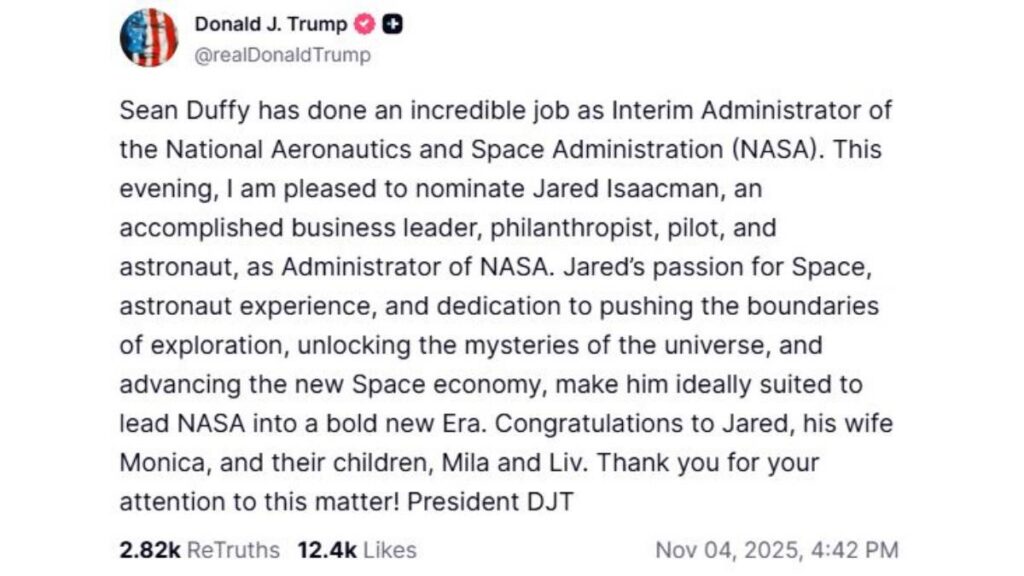Click the flag-themed profile avatar
Image resolution: width=1024 pixels, height=576 pixels.
pyautogui.click(x=149, y=37)
